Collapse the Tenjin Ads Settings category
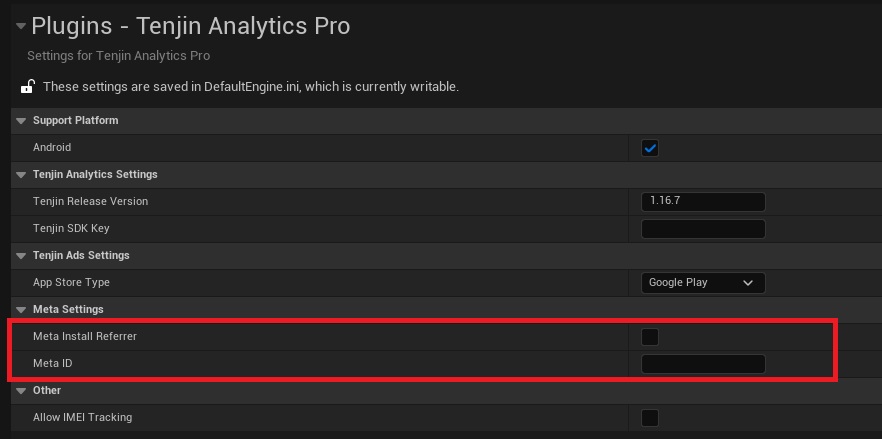The image size is (882, 439). click(21, 256)
